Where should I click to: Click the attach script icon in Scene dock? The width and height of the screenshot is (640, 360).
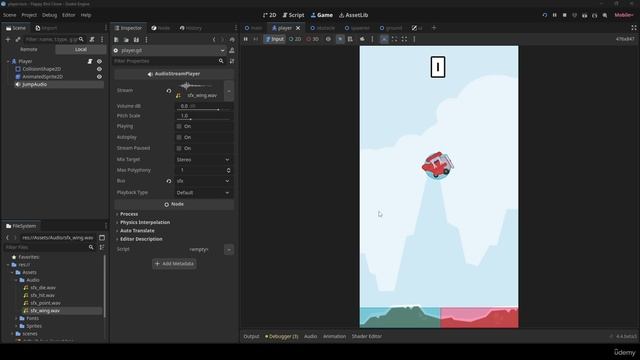tap(92, 40)
